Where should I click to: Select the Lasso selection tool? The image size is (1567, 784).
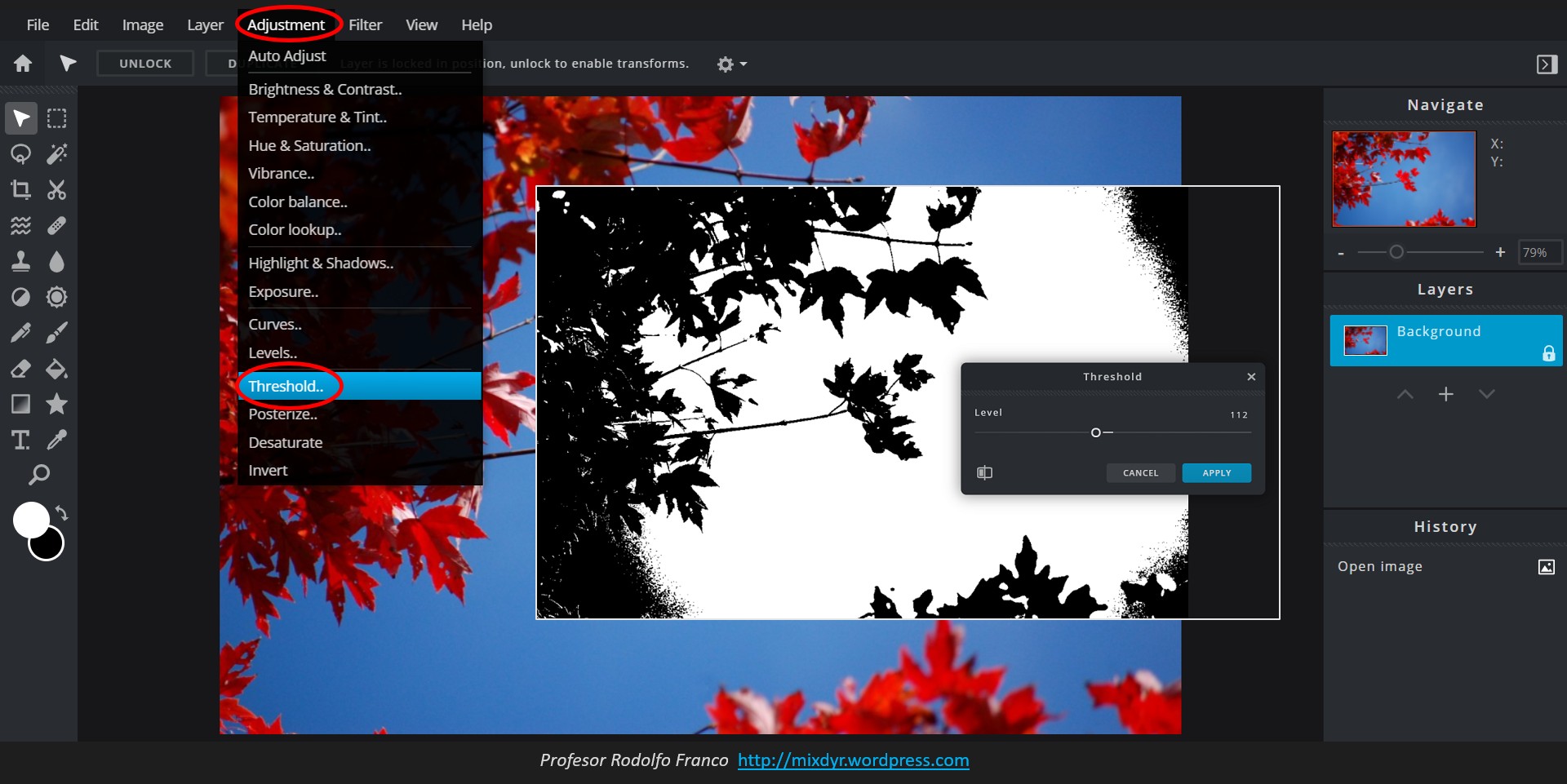tap(20, 154)
